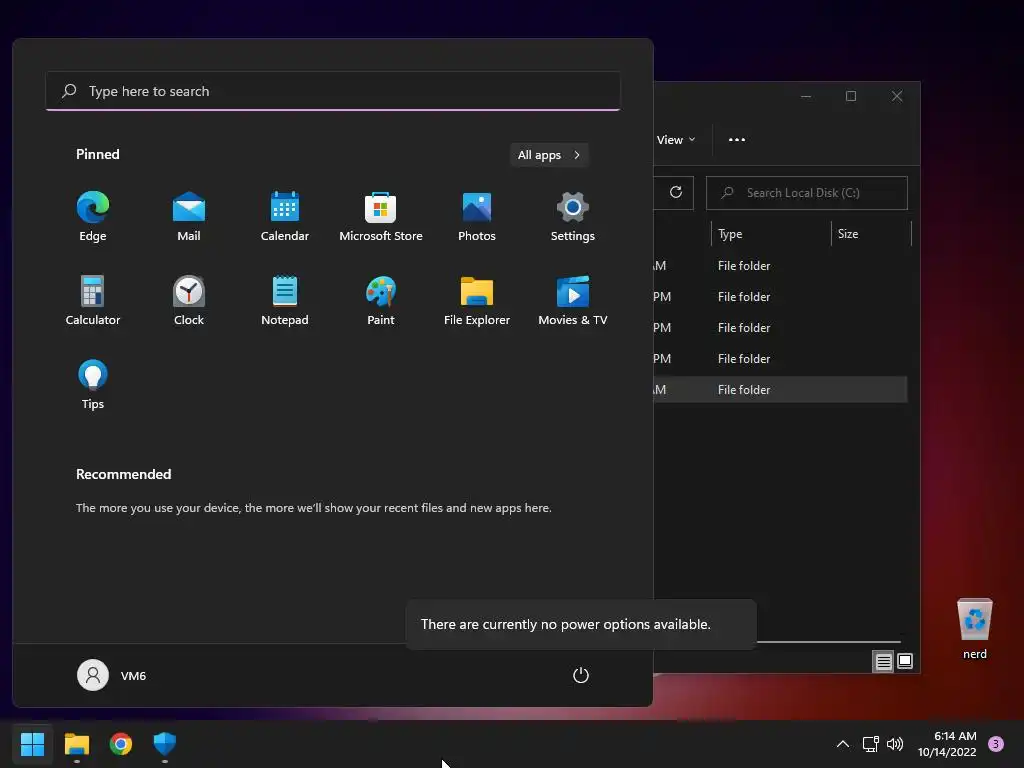The image size is (1024, 768).
Task: Switch File Explorer to large icons view
Action: tap(905, 661)
